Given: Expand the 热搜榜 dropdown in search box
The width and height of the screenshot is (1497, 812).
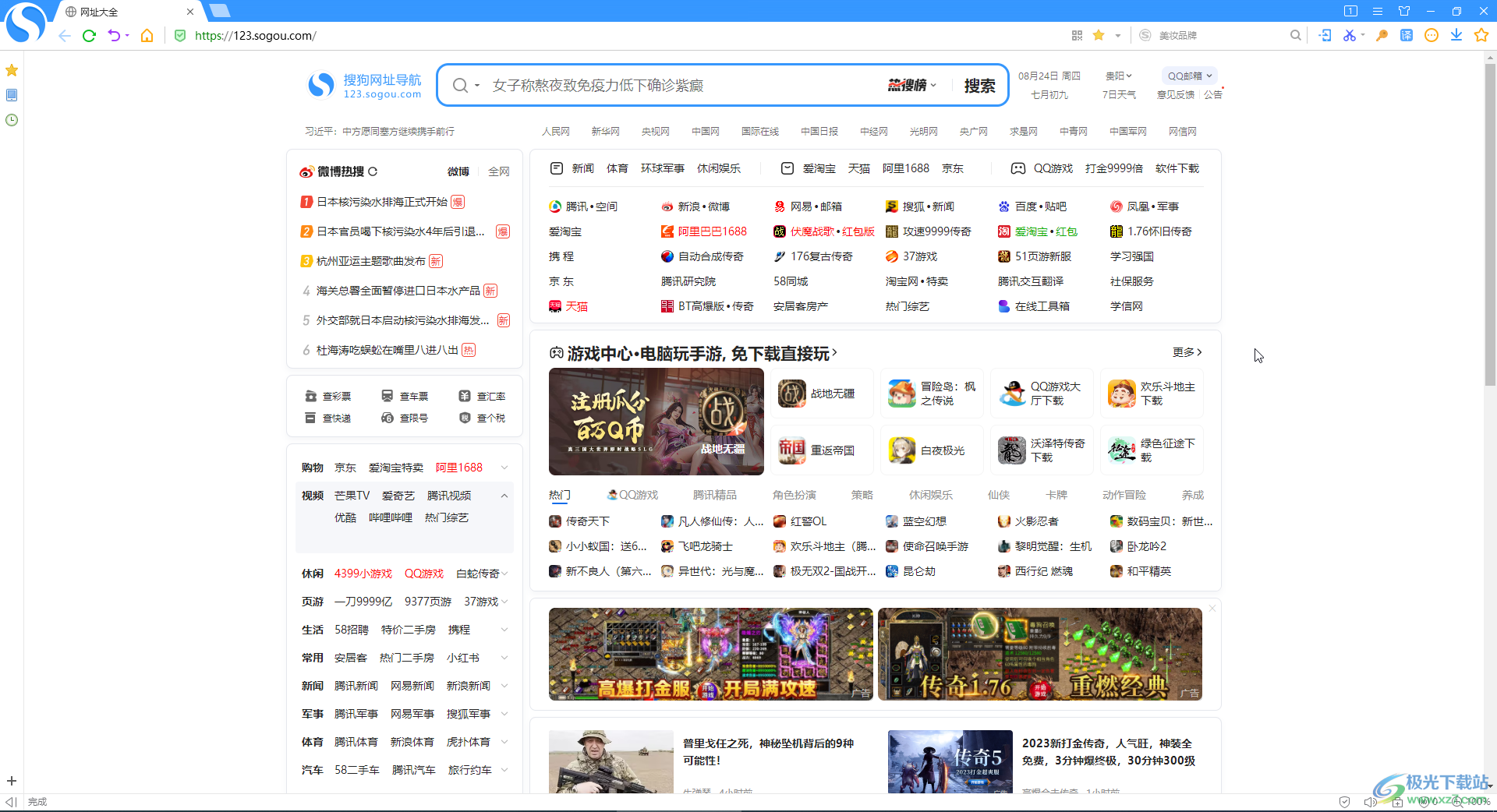Looking at the screenshot, I should coord(911,86).
